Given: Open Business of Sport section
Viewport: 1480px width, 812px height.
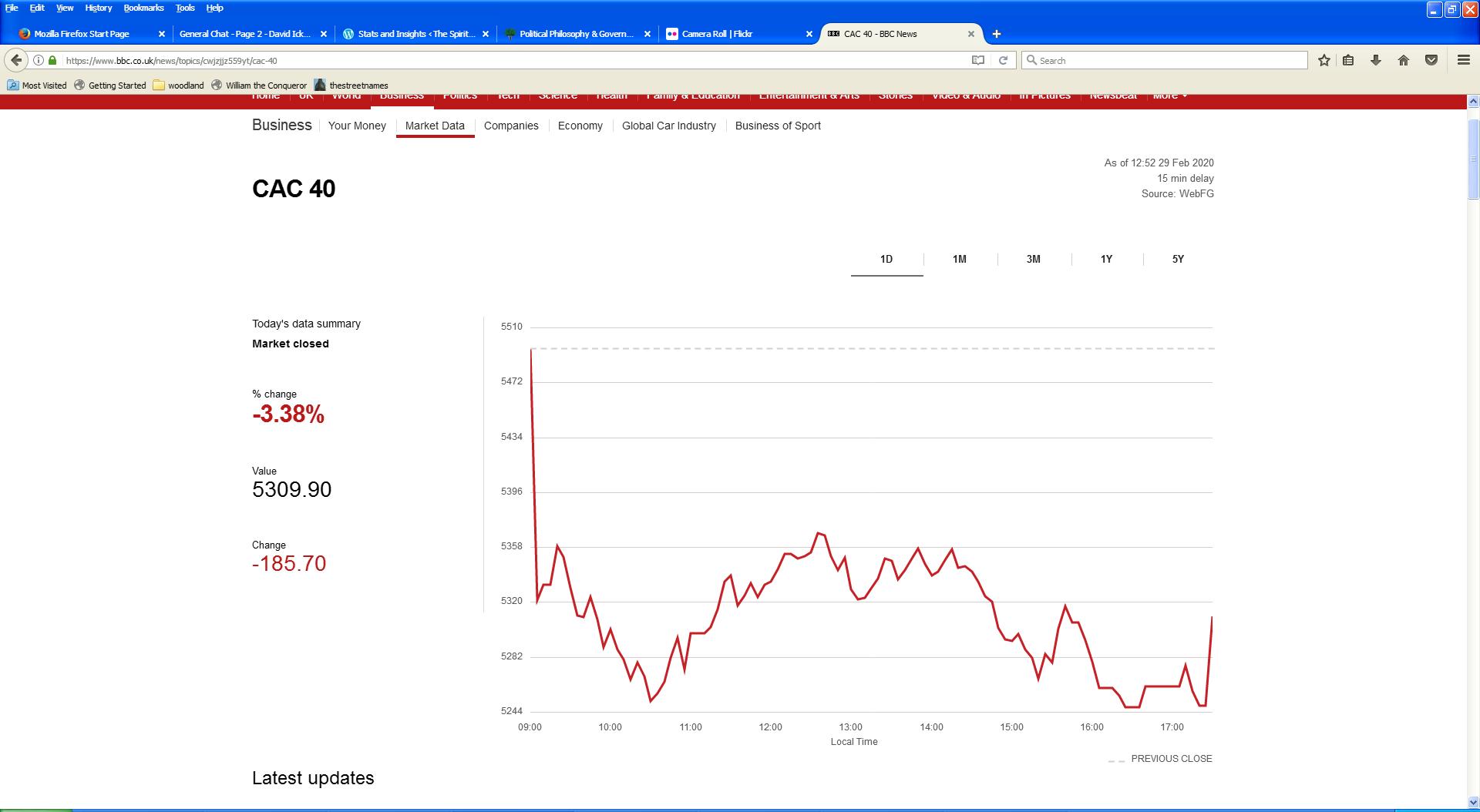Looking at the screenshot, I should coord(778,126).
